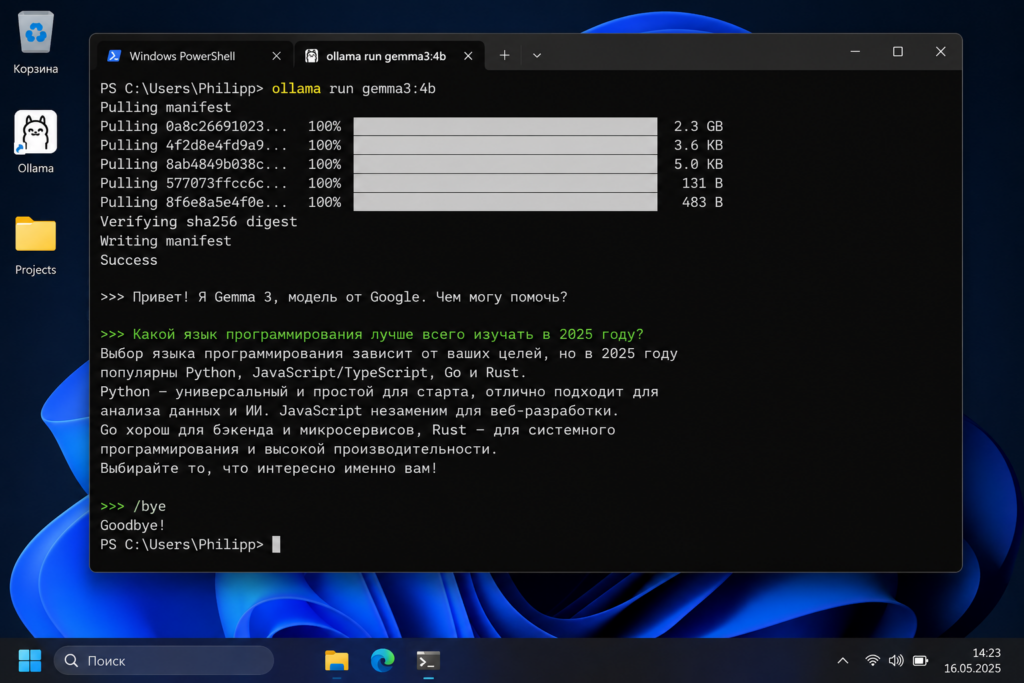Click the command text 'ollama run gemma3:4b'
The width and height of the screenshot is (1024, 683).
pyautogui.click(x=353, y=89)
